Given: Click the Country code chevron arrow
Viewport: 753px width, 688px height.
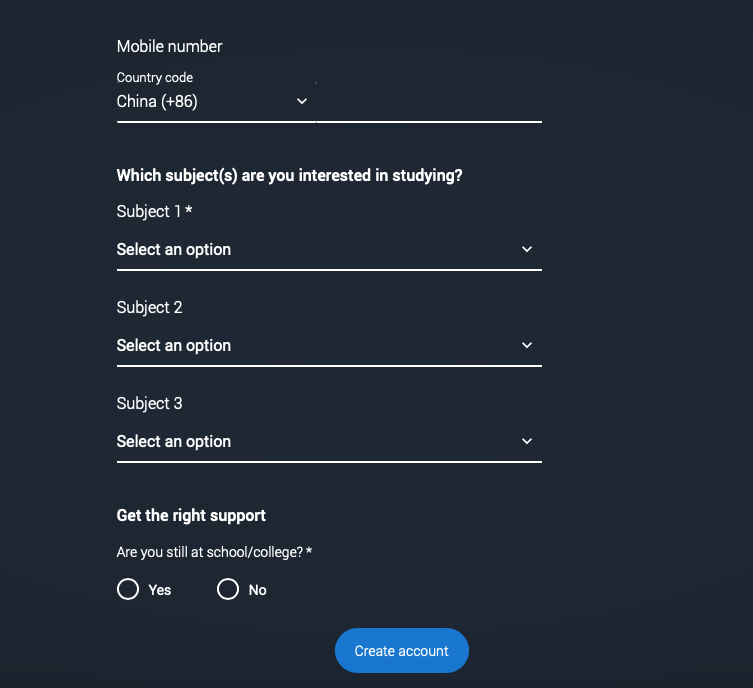Looking at the screenshot, I should click(302, 101).
